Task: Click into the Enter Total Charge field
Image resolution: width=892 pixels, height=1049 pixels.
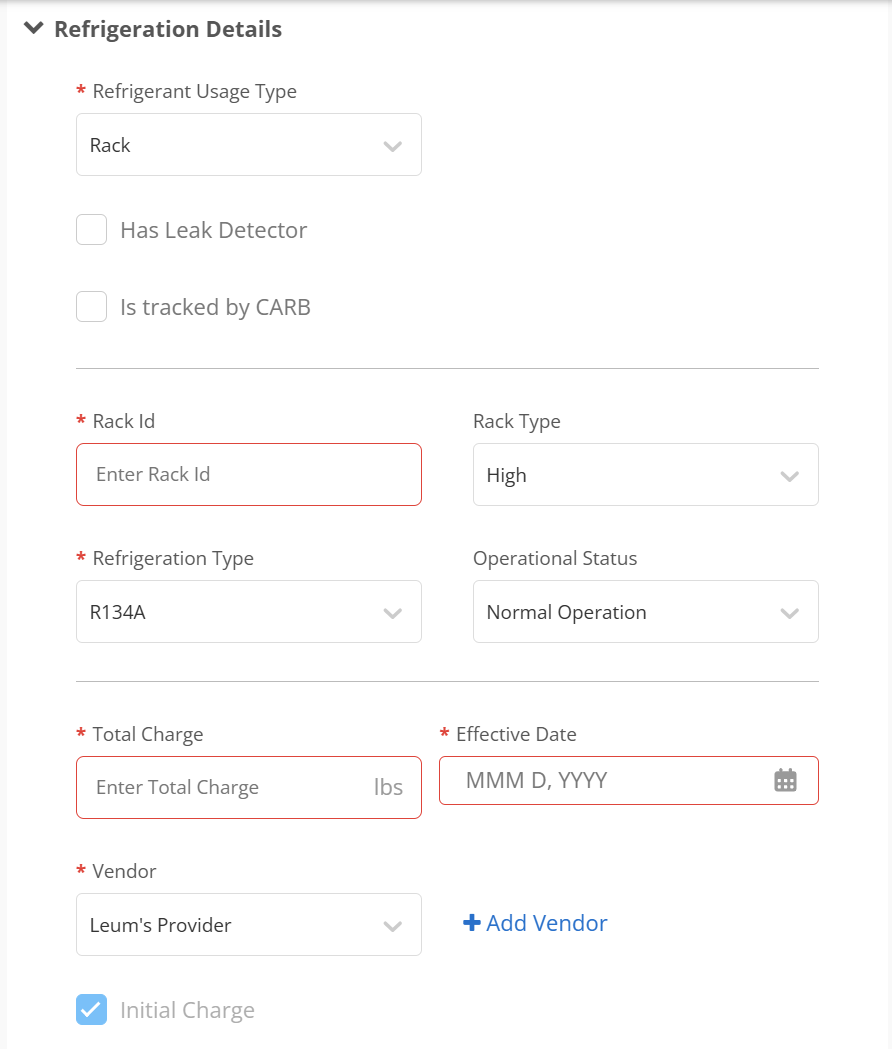Action: tap(225, 788)
